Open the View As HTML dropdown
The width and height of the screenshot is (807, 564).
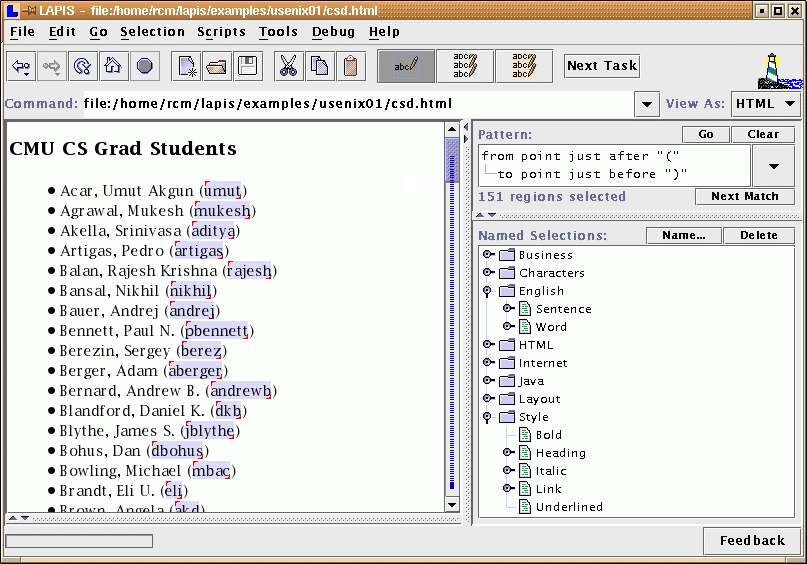pos(766,104)
